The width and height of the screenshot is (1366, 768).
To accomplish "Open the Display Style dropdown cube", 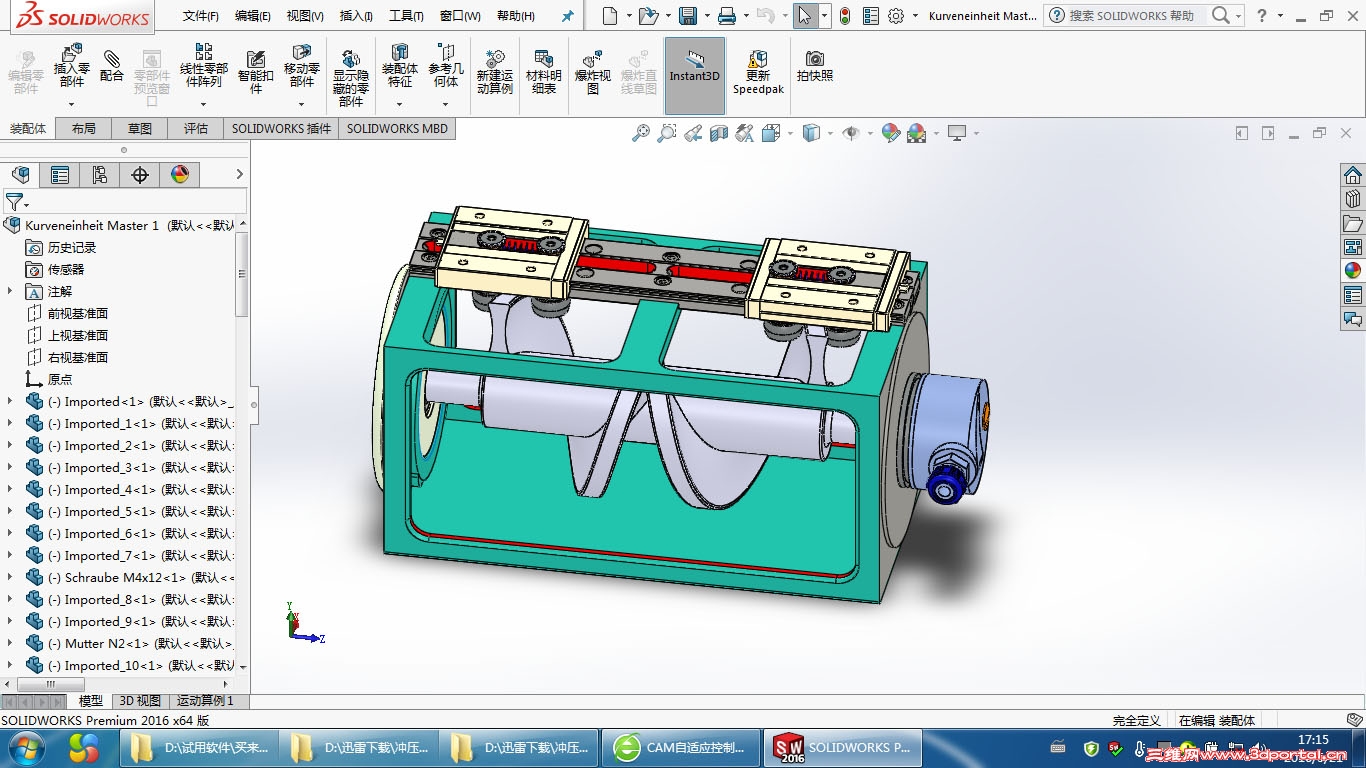I will (811, 133).
